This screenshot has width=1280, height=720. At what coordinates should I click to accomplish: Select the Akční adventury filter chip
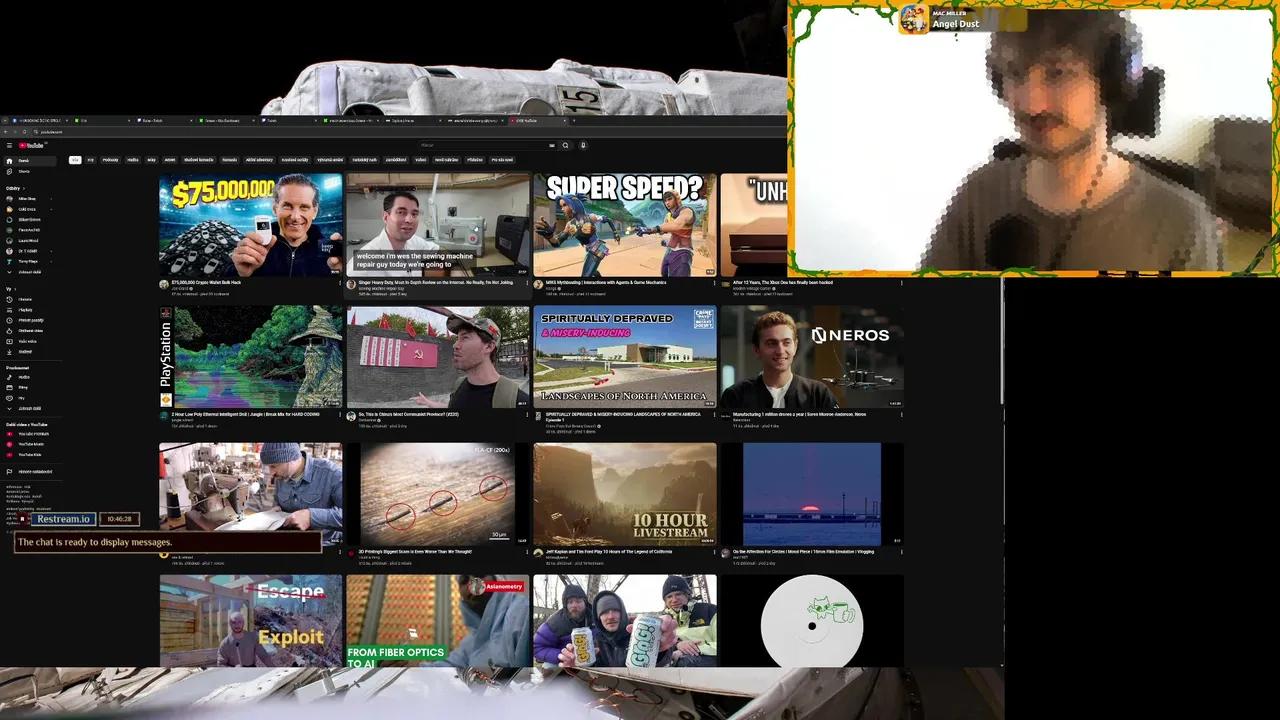259,160
